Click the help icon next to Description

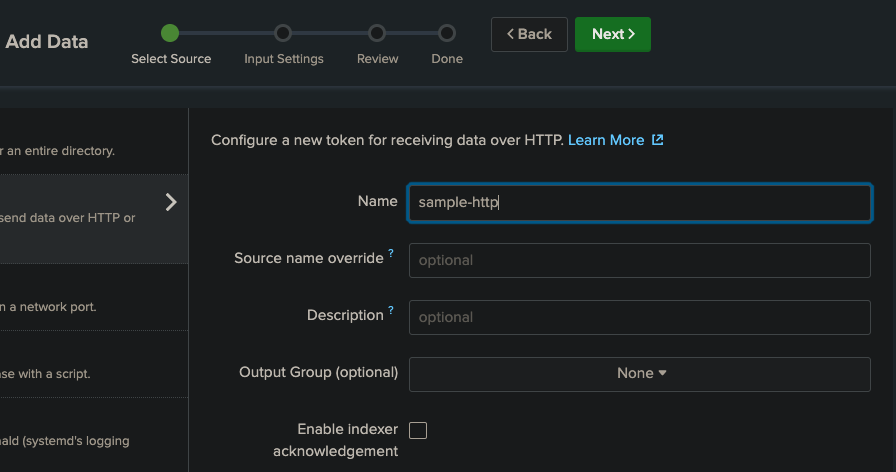[391, 310]
